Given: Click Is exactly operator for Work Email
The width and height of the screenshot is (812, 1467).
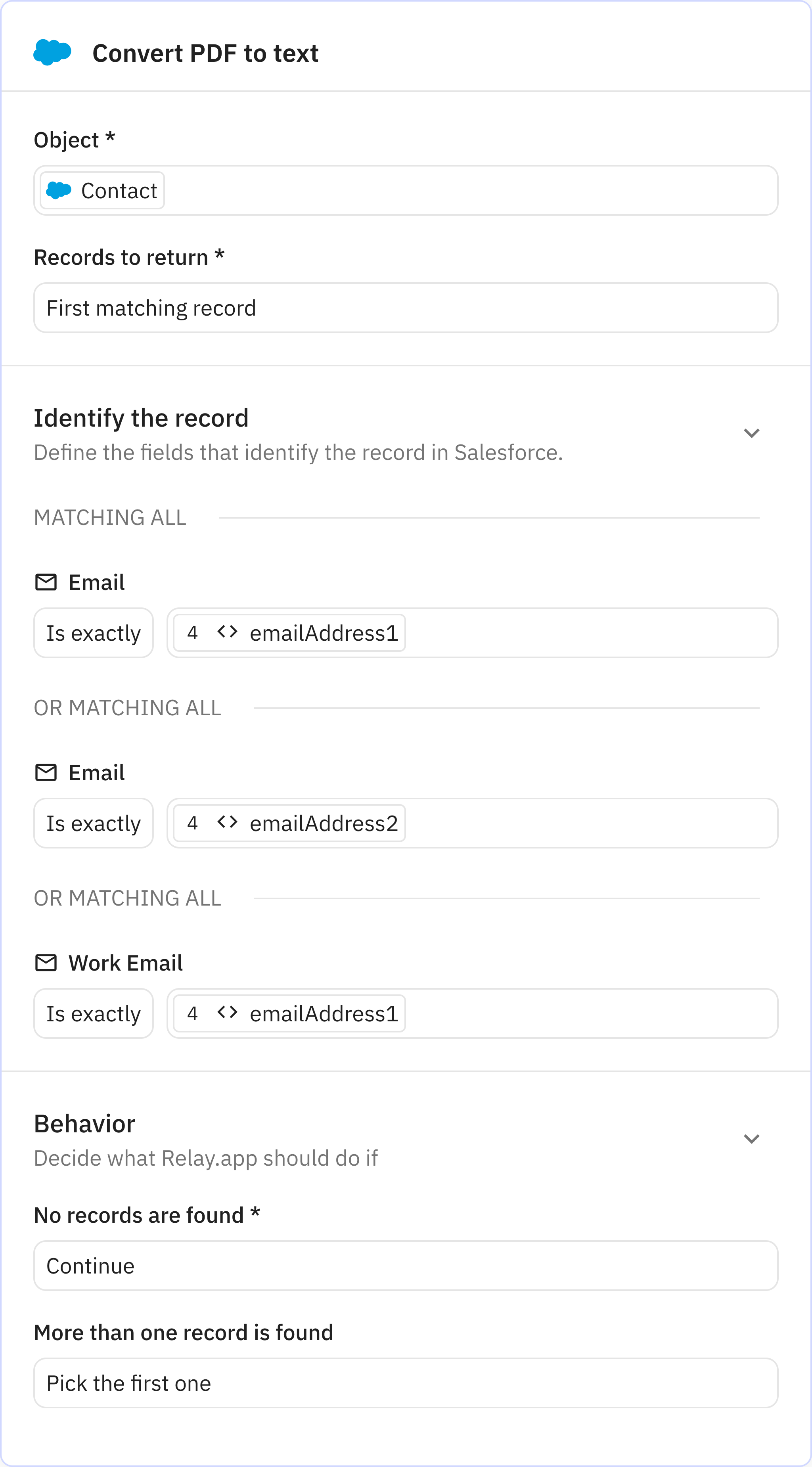Looking at the screenshot, I should (94, 1013).
